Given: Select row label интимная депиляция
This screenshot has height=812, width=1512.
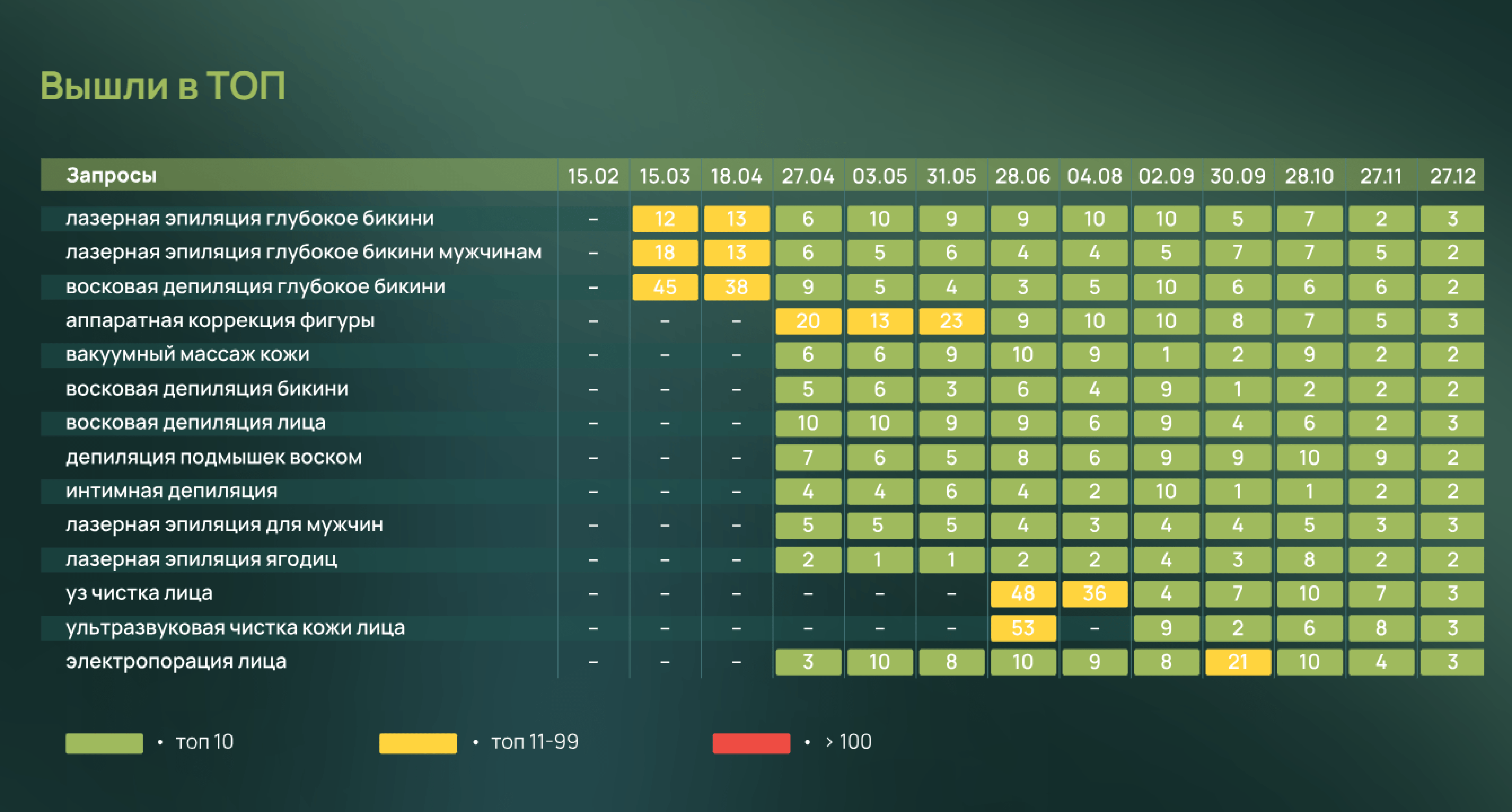Looking at the screenshot, I should coord(172,491).
